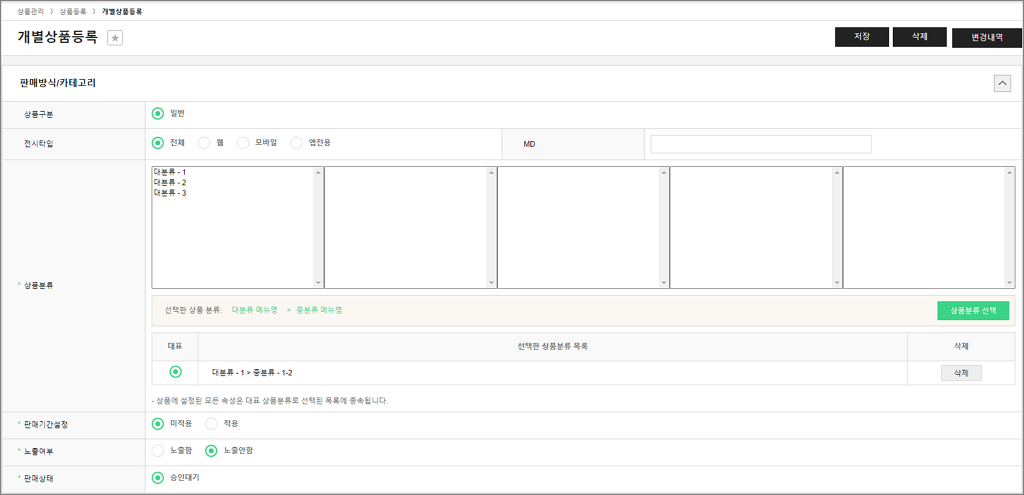This screenshot has width=1024, height=495.
Task: Select 앱전용 display type radio
Action: click(x=296, y=143)
